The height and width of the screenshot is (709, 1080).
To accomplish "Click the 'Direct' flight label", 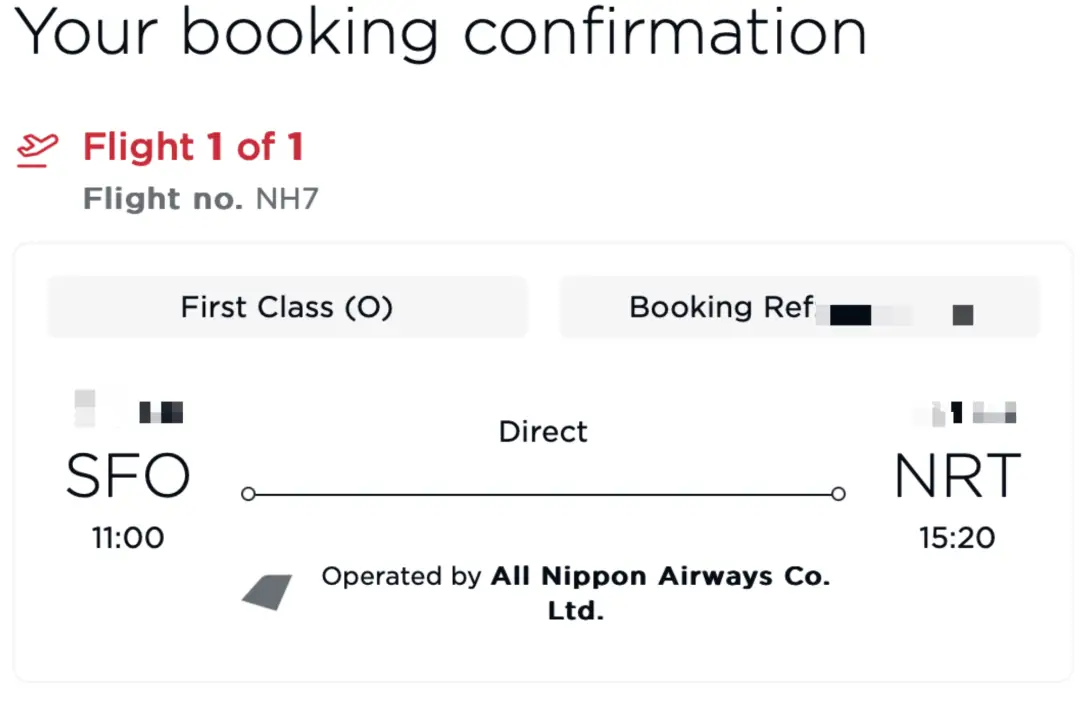I will point(543,432).
